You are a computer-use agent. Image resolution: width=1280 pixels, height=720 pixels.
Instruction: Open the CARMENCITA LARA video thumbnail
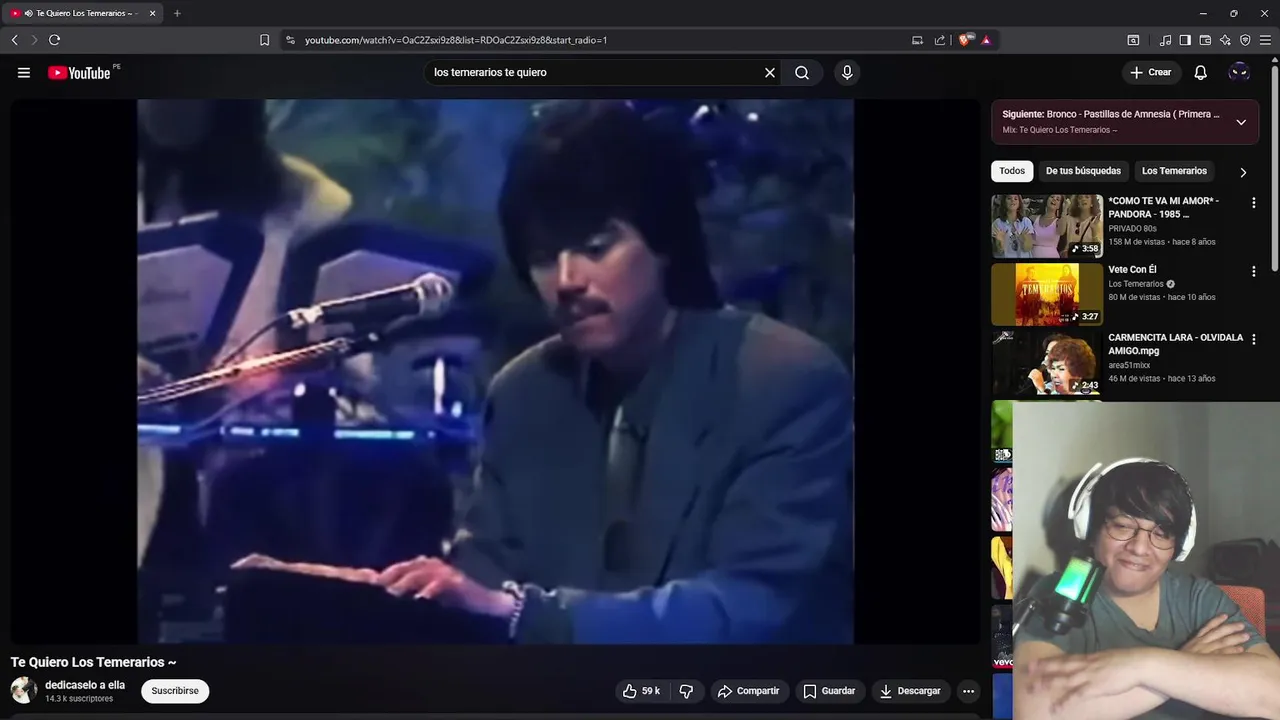tap(1047, 362)
